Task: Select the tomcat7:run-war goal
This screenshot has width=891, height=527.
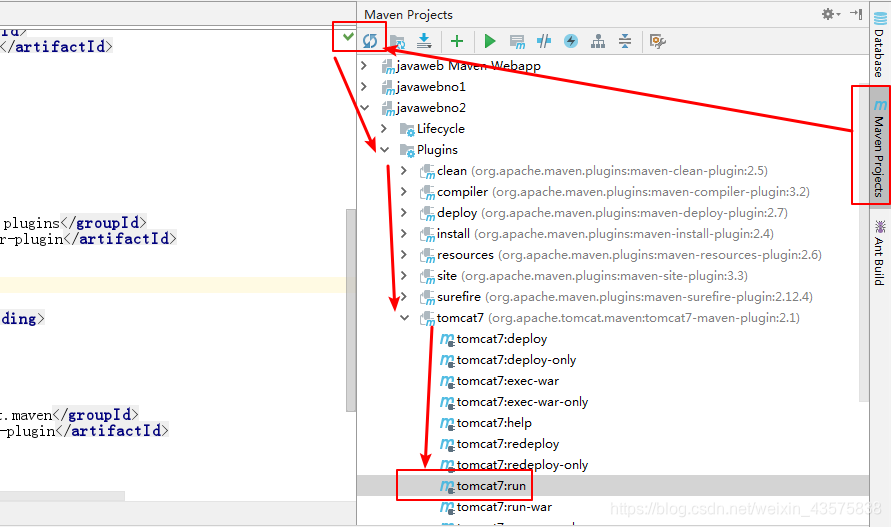Action: [x=504, y=507]
